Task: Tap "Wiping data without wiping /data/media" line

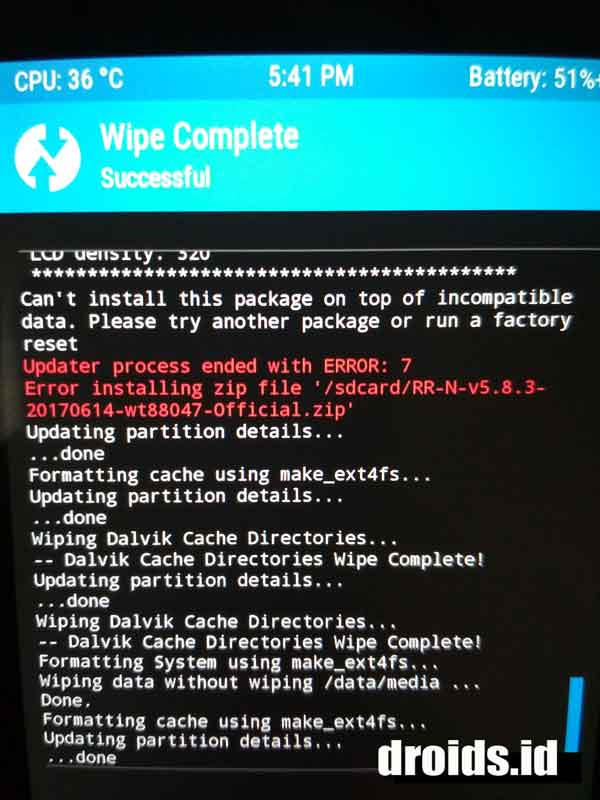Action: click(x=260, y=682)
